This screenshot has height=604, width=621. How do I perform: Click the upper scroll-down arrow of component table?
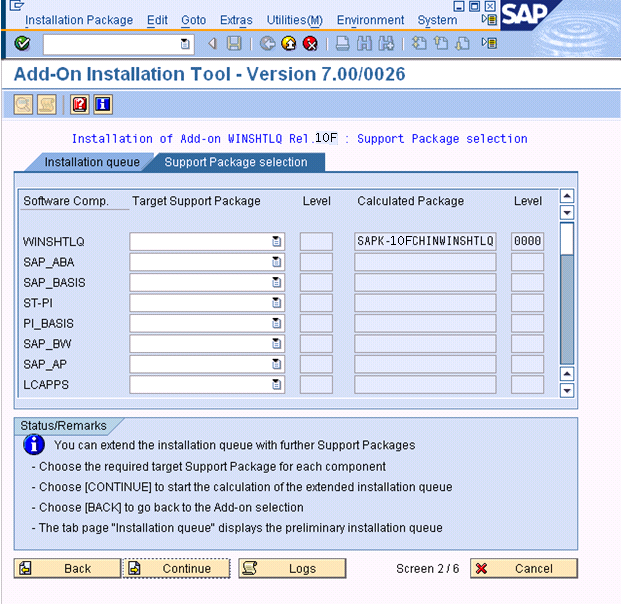[x=567, y=213]
